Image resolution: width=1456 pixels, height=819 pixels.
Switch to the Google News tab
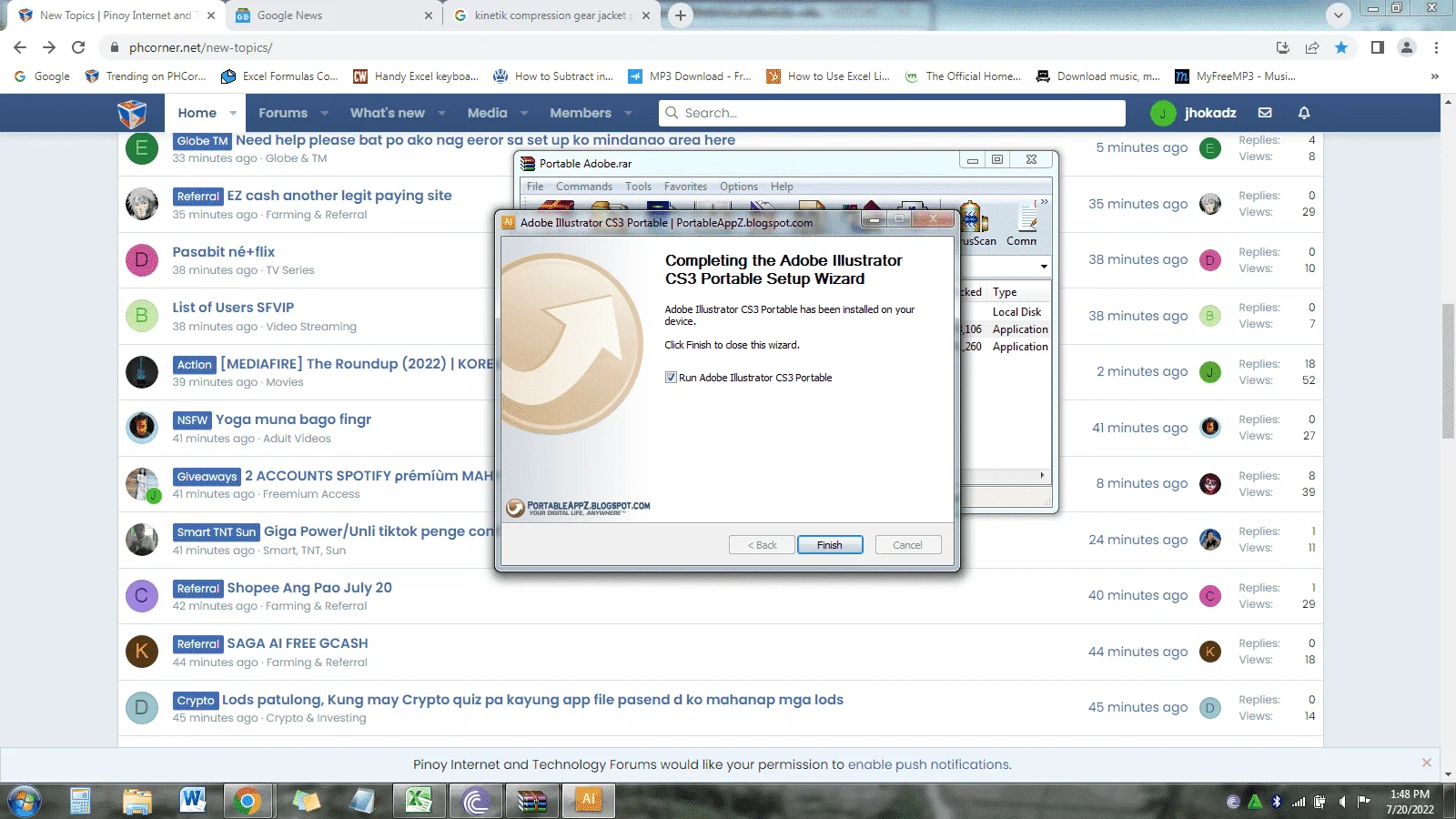tap(332, 15)
